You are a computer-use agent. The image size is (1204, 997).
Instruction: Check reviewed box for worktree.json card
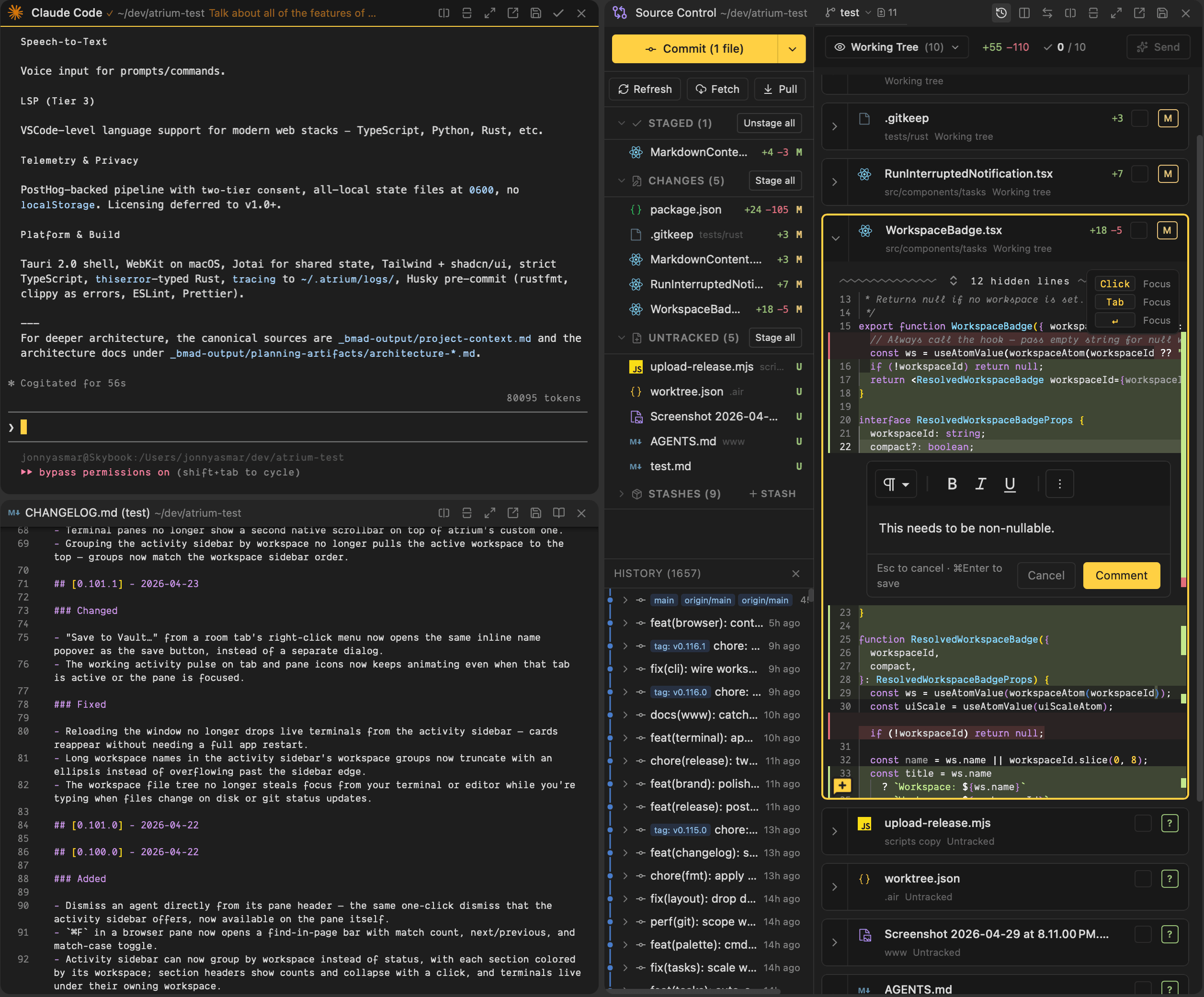[x=1143, y=878]
